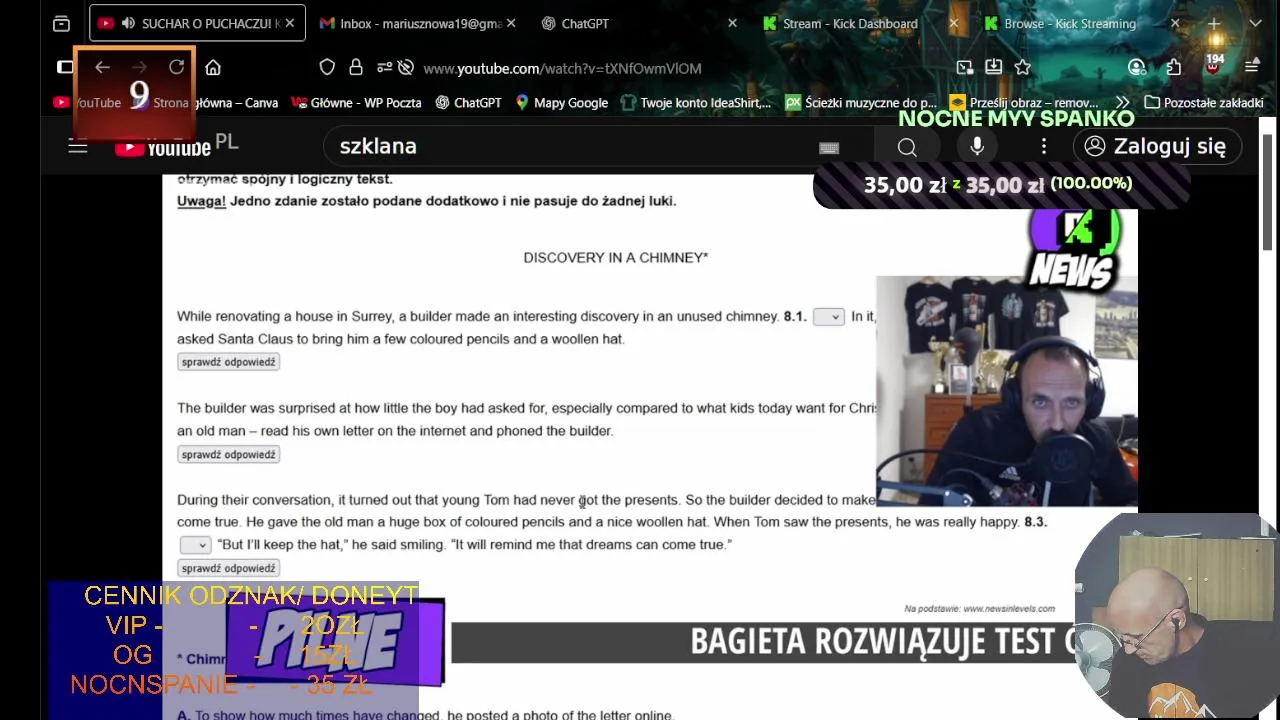Open Firefox View icon left of tabs
The image size is (1280, 720).
(61, 23)
